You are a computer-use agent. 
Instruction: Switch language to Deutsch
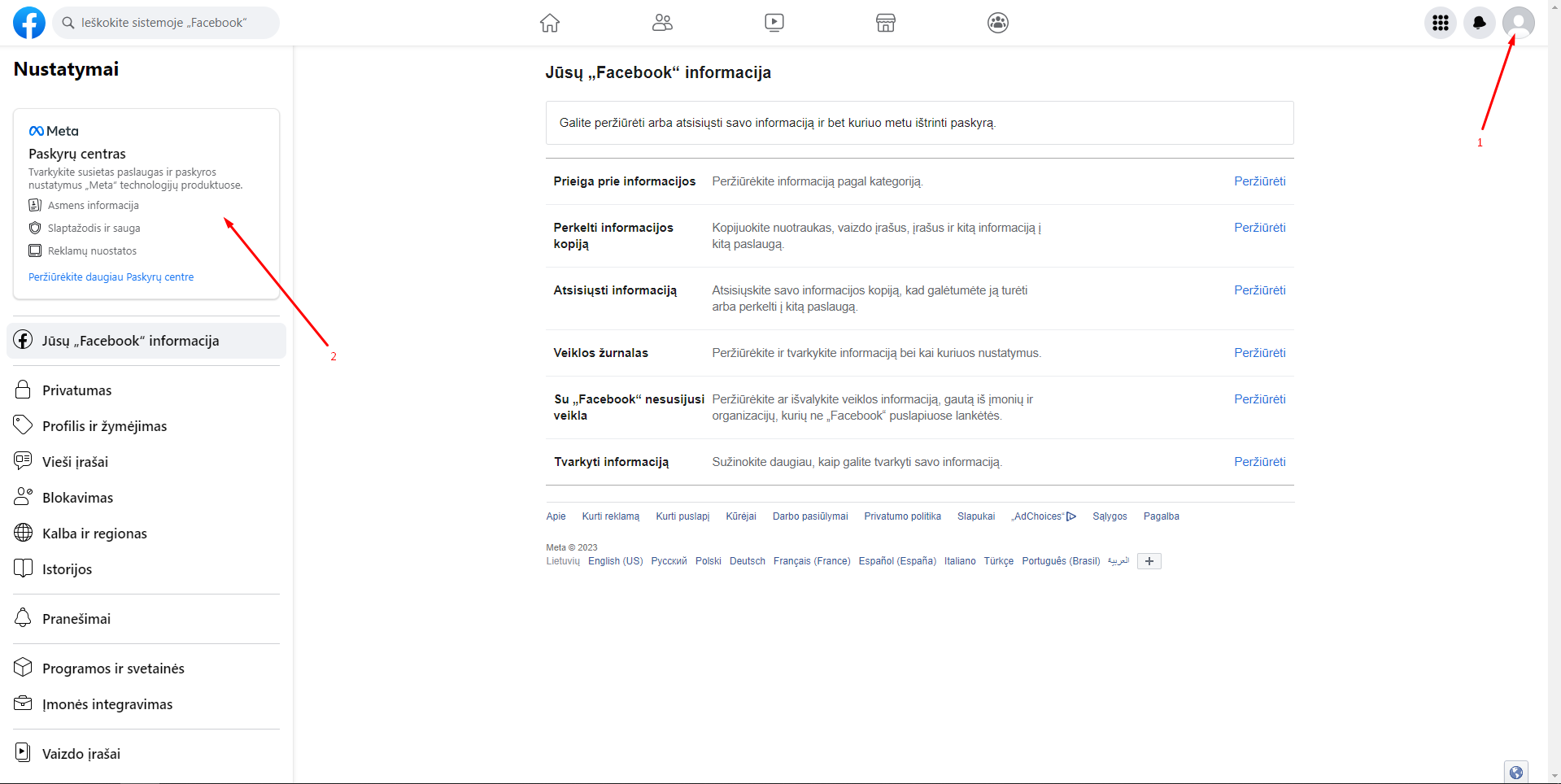click(748, 561)
